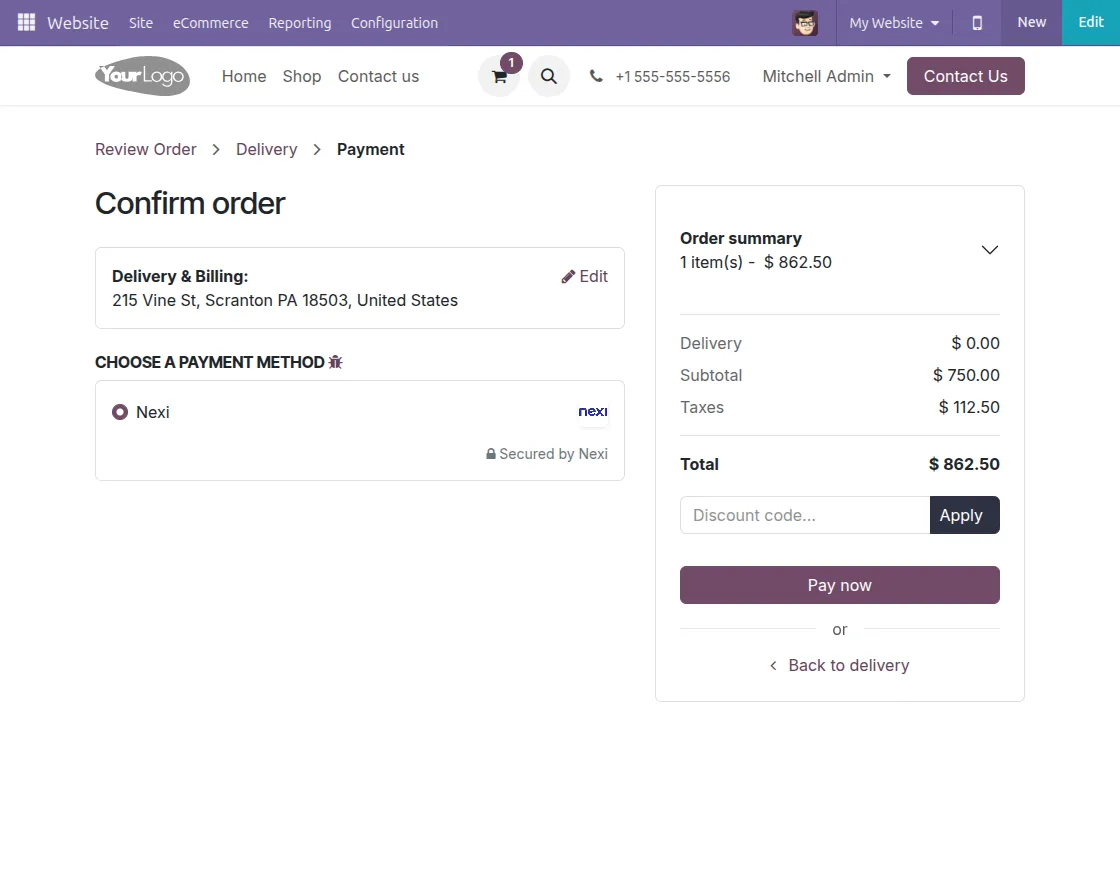
Task: Select the Nexi payment method
Action: click(x=119, y=411)
